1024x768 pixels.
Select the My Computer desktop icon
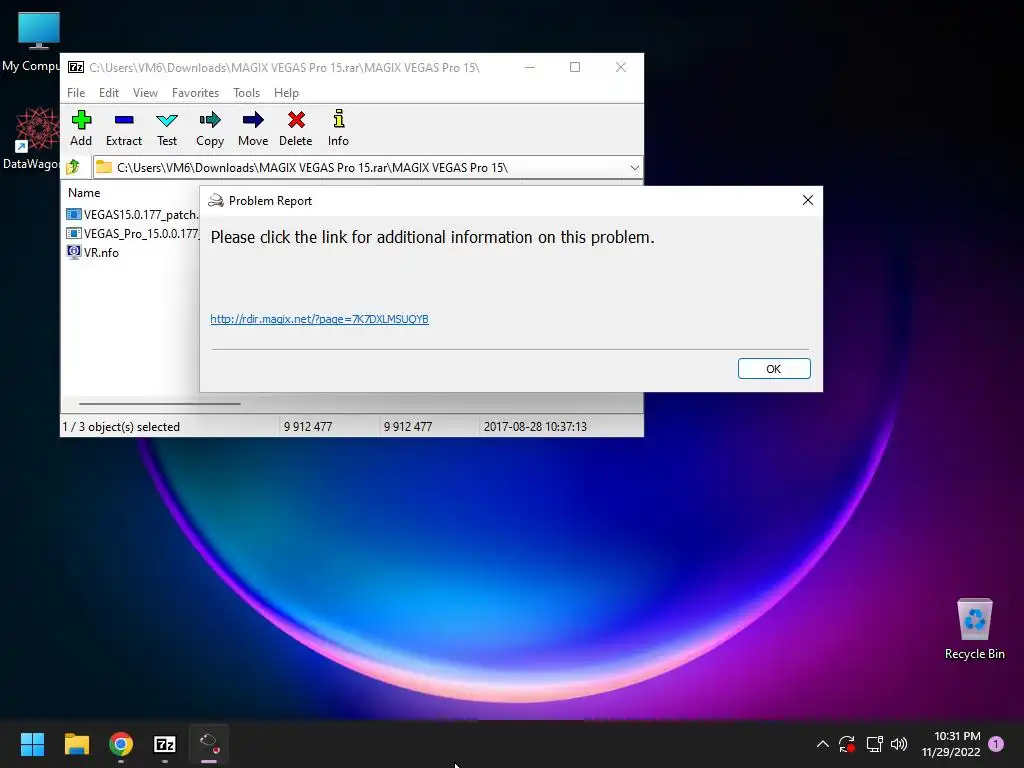click(x=31, y=40)
